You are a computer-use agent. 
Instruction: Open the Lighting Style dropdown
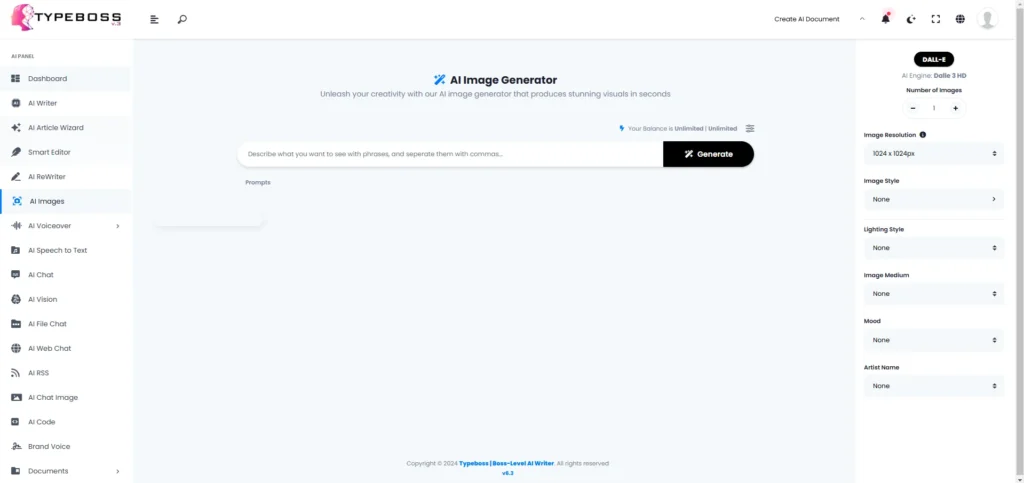tap(933, 247)
